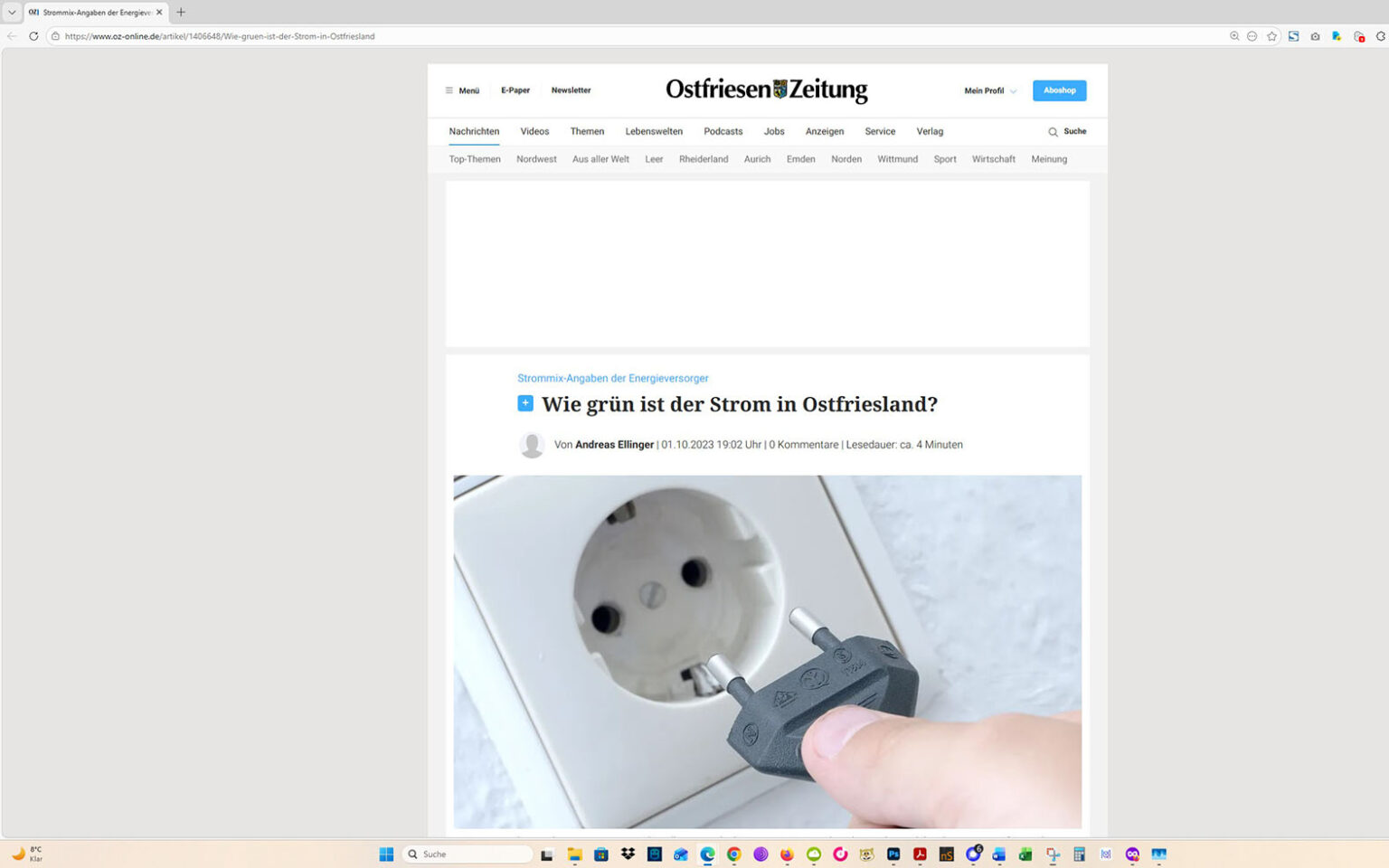Screen dimensions: 1389x868
Task: Follow the Strommix-Angaben der Energieversorger link
Action: 612,378
